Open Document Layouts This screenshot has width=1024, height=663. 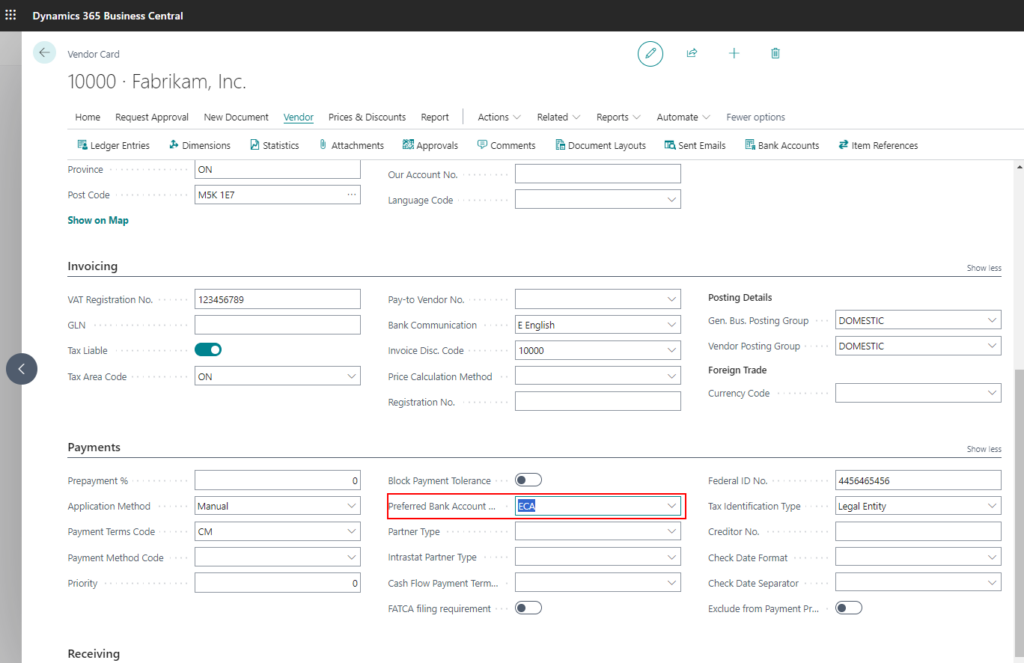tap(600, 145)
